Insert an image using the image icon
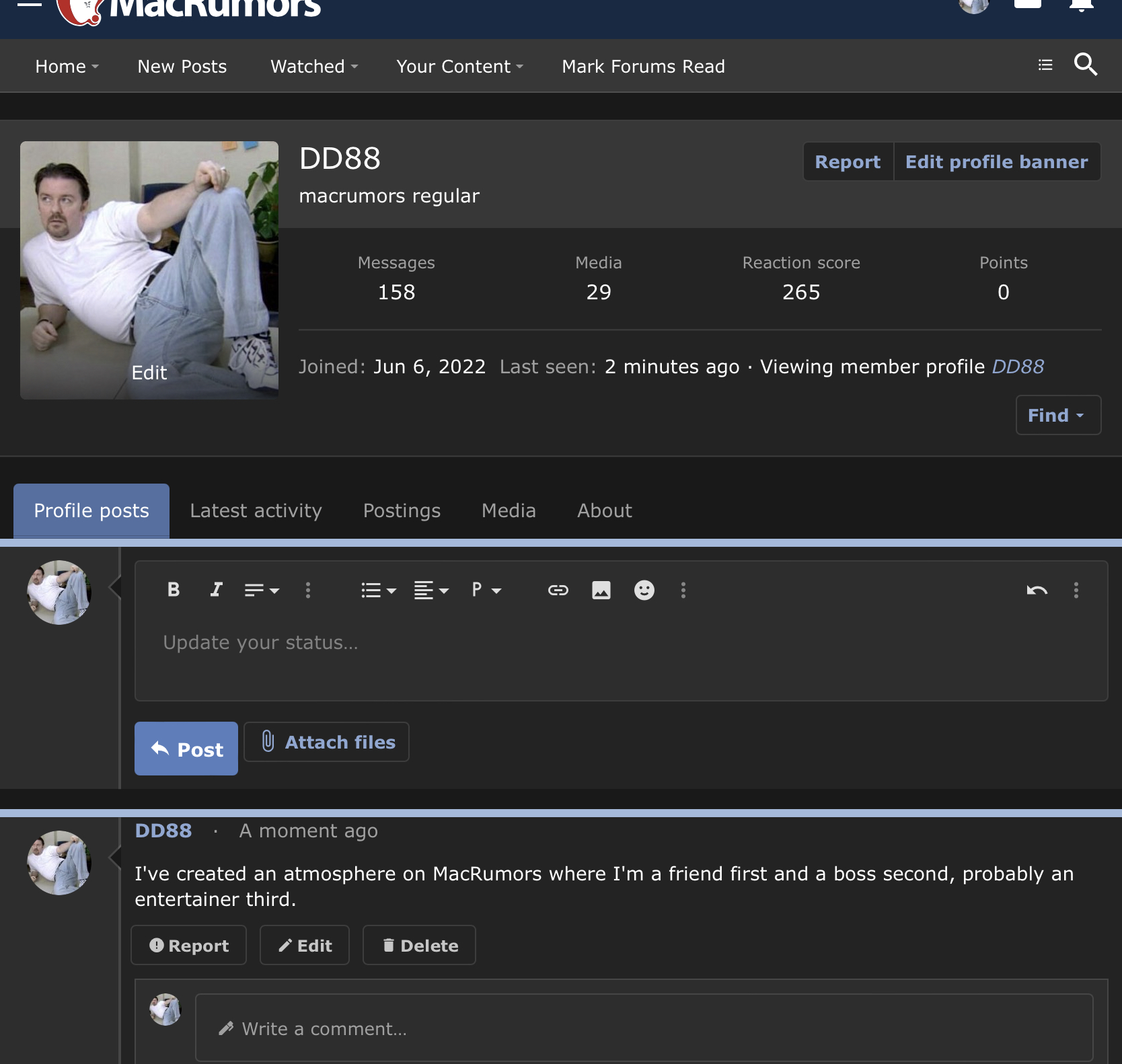The image size is (1122, 1064). pos(601,590)
